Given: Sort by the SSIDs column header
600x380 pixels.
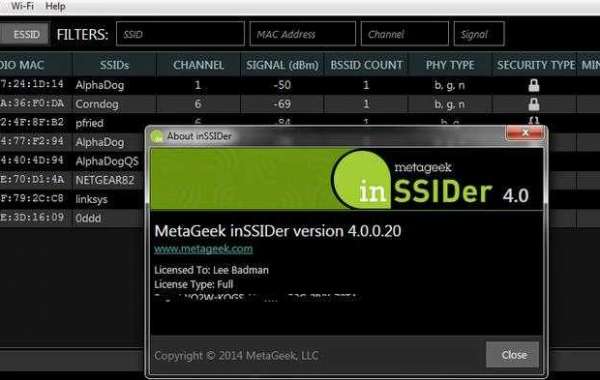Looking at the screenshot, I should (114, 65).
